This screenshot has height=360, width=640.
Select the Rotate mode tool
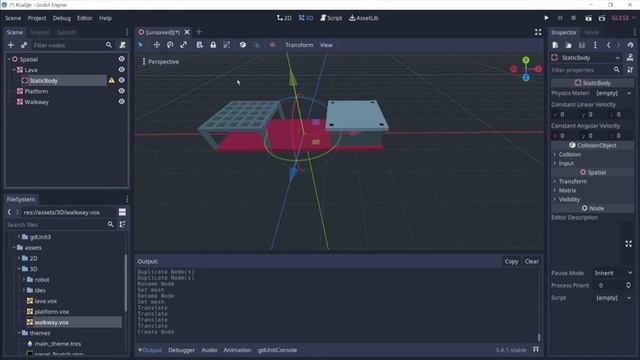tap(170, 45)
